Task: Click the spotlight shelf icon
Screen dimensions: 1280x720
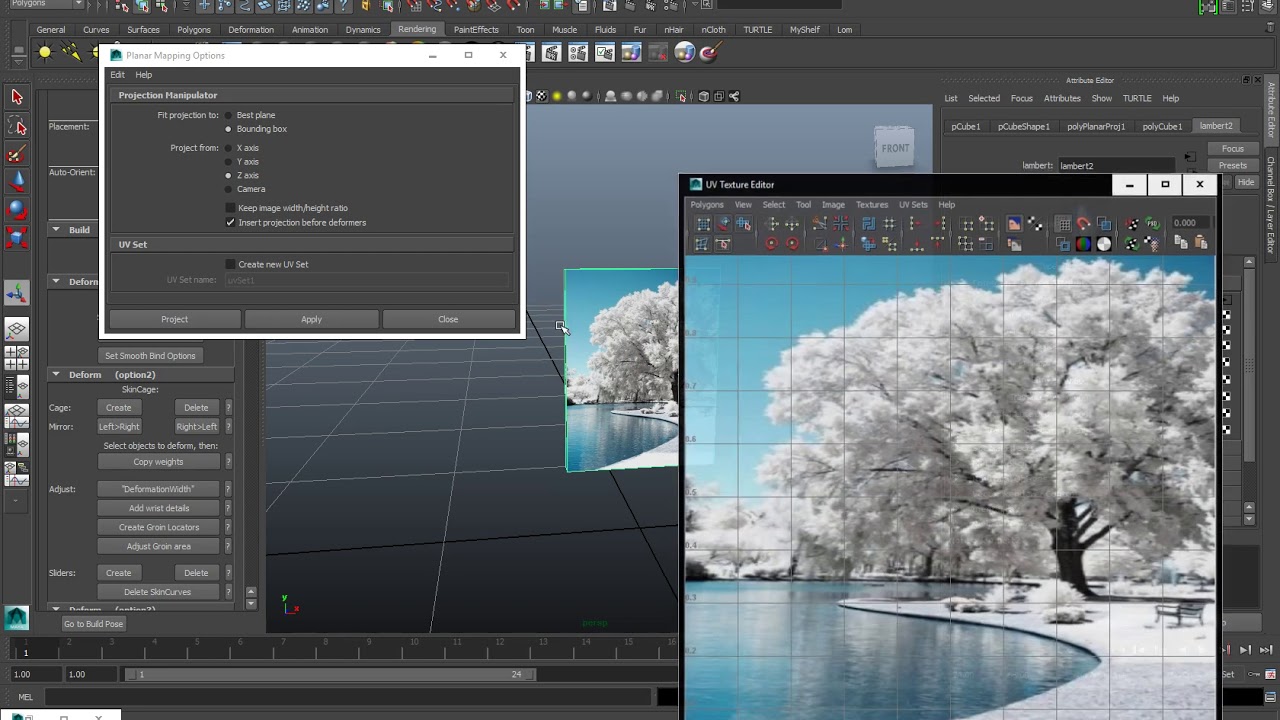Action: (72, 52)
